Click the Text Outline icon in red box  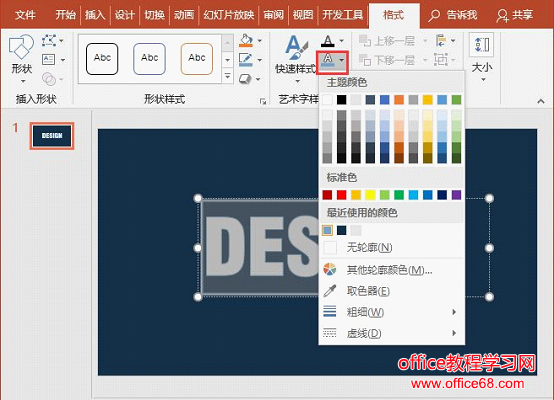pyautogui.click(x=328, y=60)
